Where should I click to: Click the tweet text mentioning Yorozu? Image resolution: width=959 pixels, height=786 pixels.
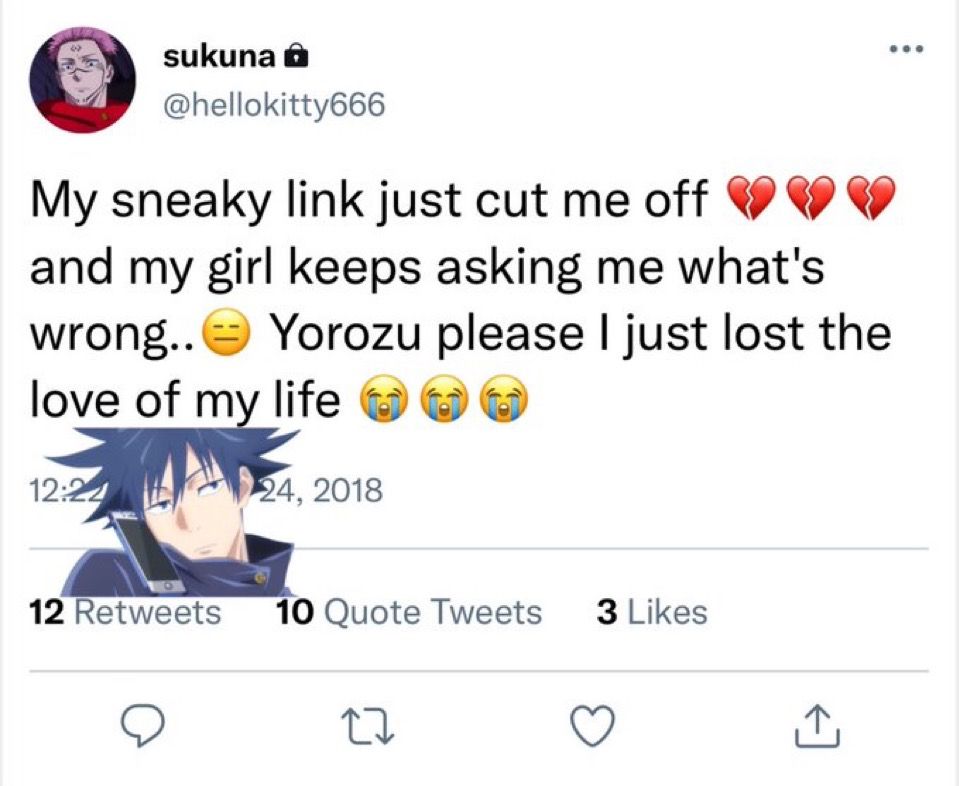coord(460,300)
